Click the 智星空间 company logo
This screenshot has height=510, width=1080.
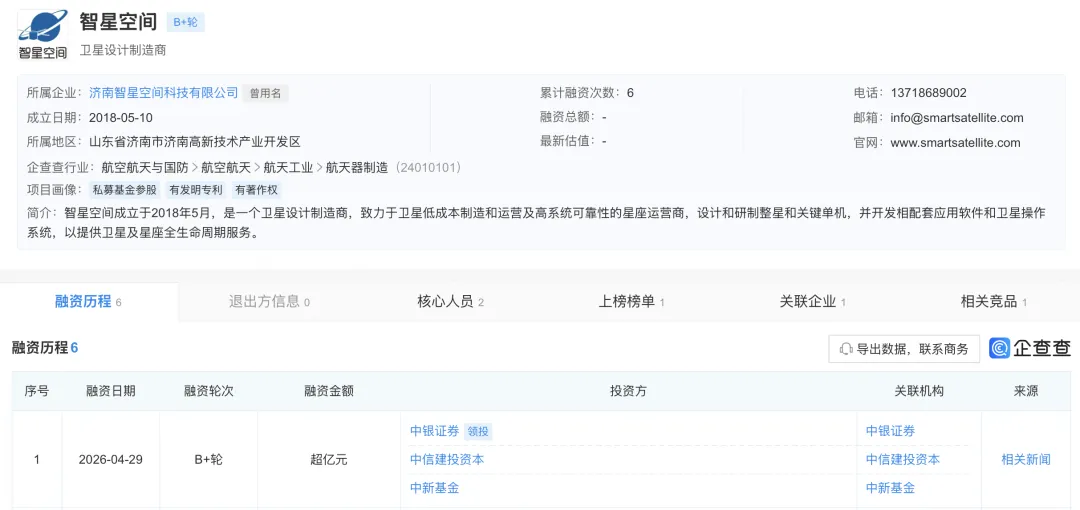tap(43, 34)
